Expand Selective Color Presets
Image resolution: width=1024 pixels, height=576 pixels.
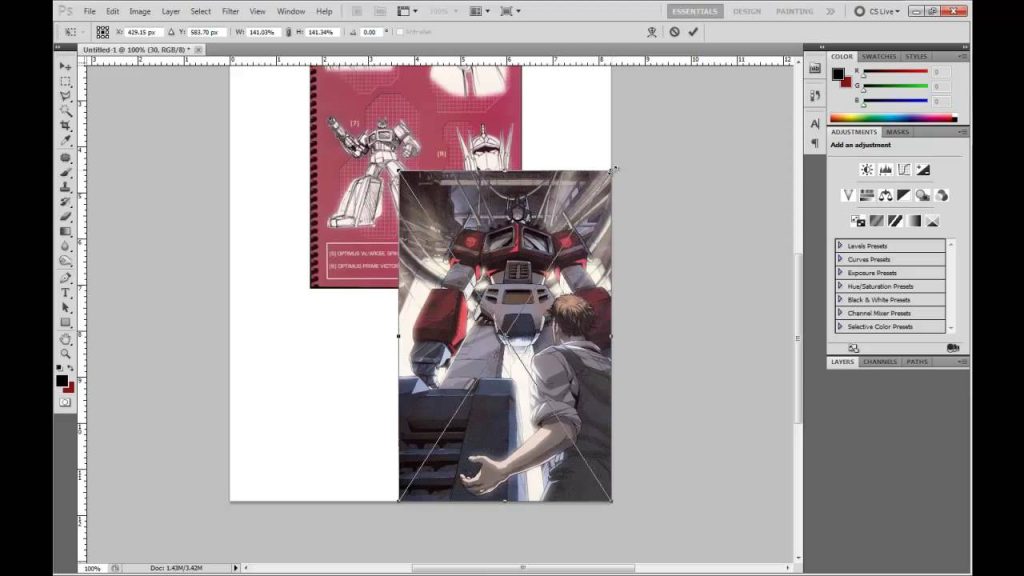[840, 326]
